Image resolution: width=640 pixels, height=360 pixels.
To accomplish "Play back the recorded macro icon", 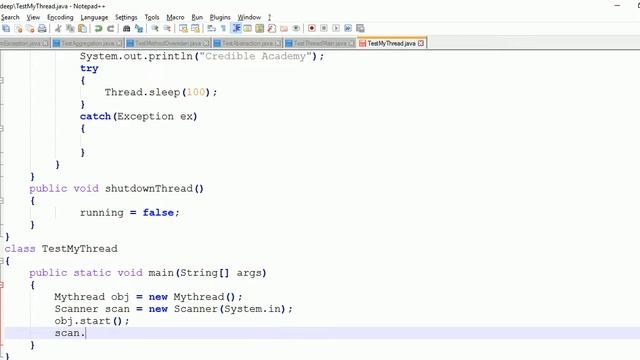I will (336, 28).
